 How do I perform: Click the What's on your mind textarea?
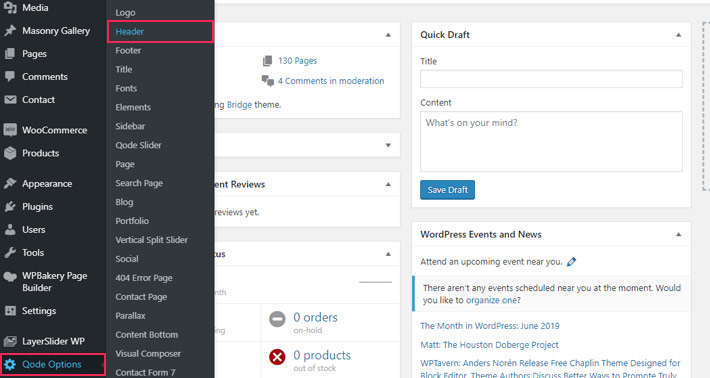[551, 141]
